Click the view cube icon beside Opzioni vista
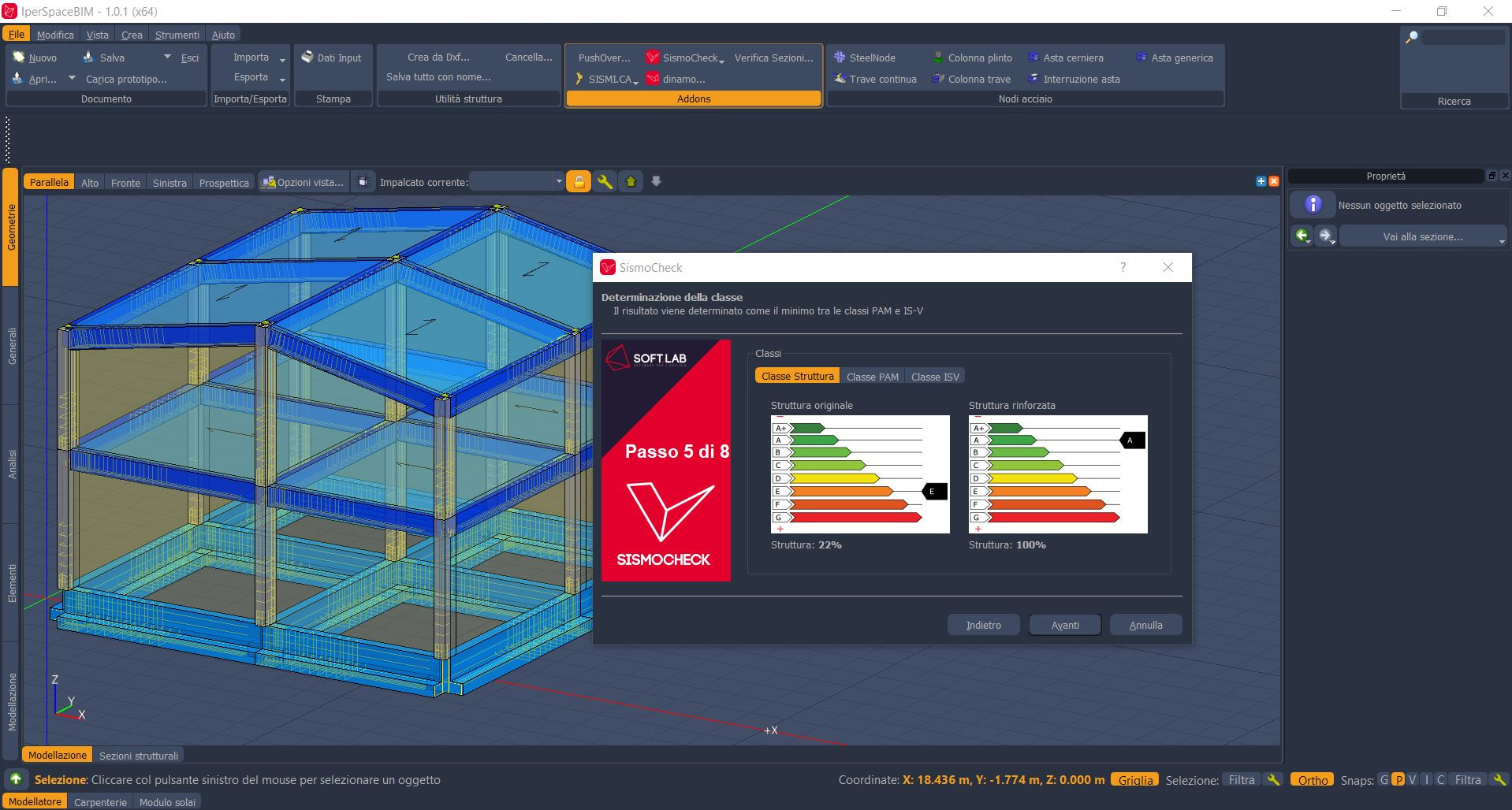 (x=363, y=182)
